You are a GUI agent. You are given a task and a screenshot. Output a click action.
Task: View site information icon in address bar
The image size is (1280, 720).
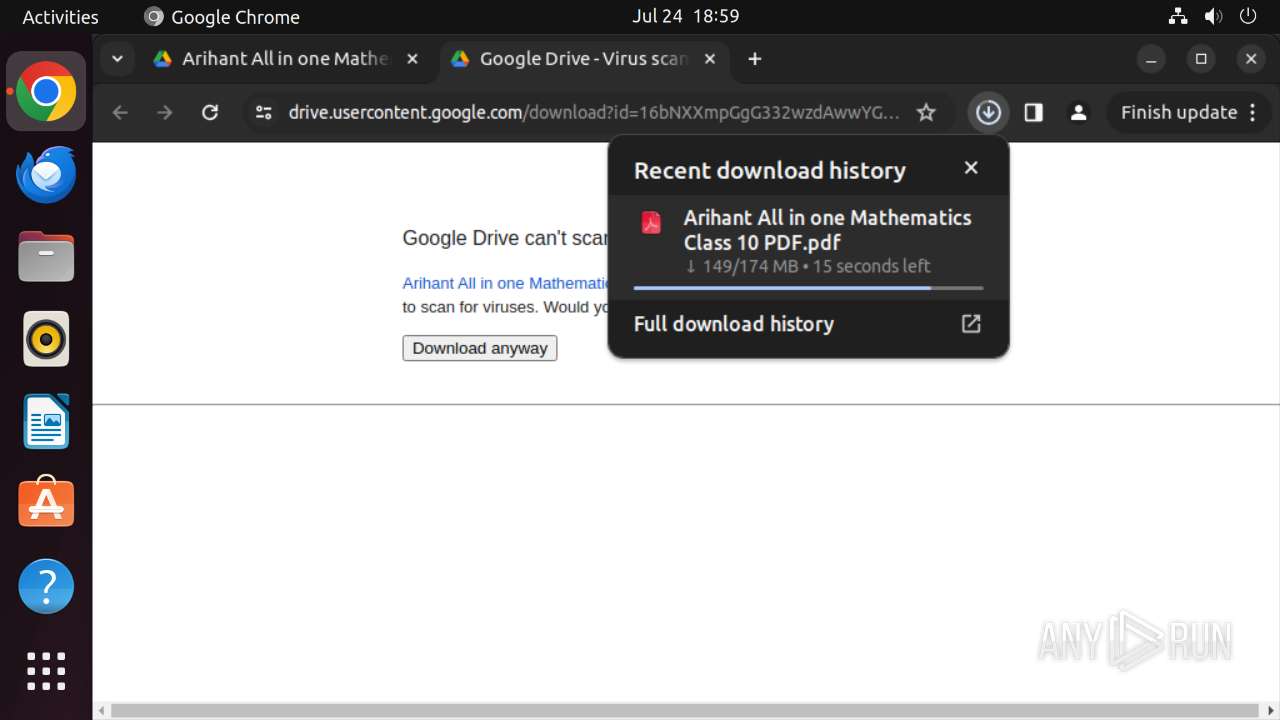[x=264, y=113]
